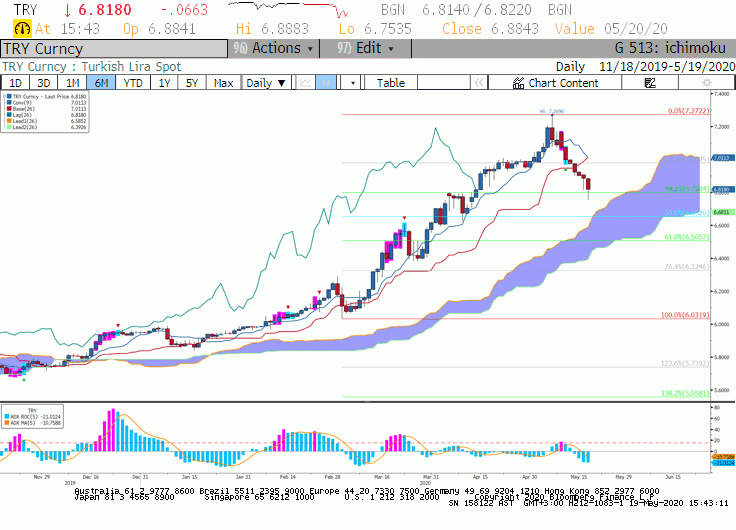Image resolution: width=736 pixels, height=530 pixels.
Task: Open the Daily periodicity dropdown
Action: tap(266, 83)
